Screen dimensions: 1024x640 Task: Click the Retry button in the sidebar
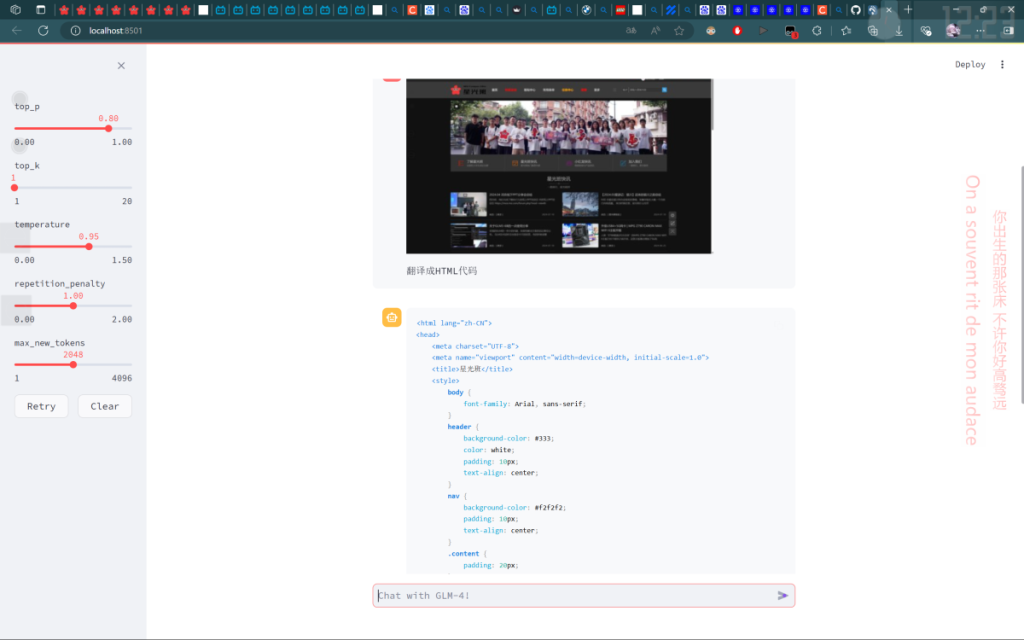[x=40, y=406]
